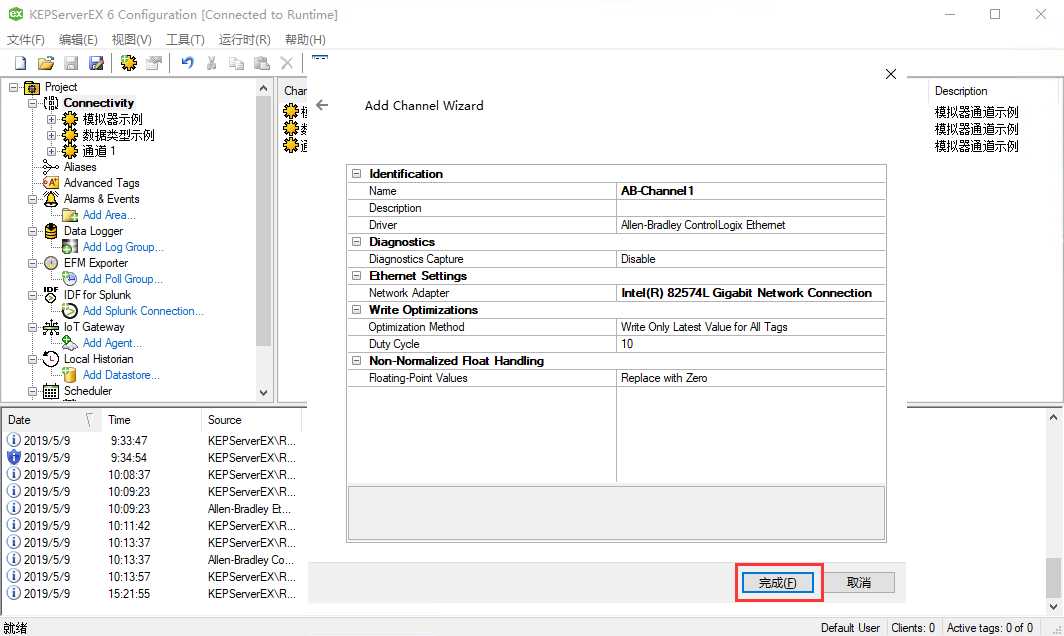Click the IoT Gateway network icon
Viewport: 1064px width, 636px height.
coord(51,327)
